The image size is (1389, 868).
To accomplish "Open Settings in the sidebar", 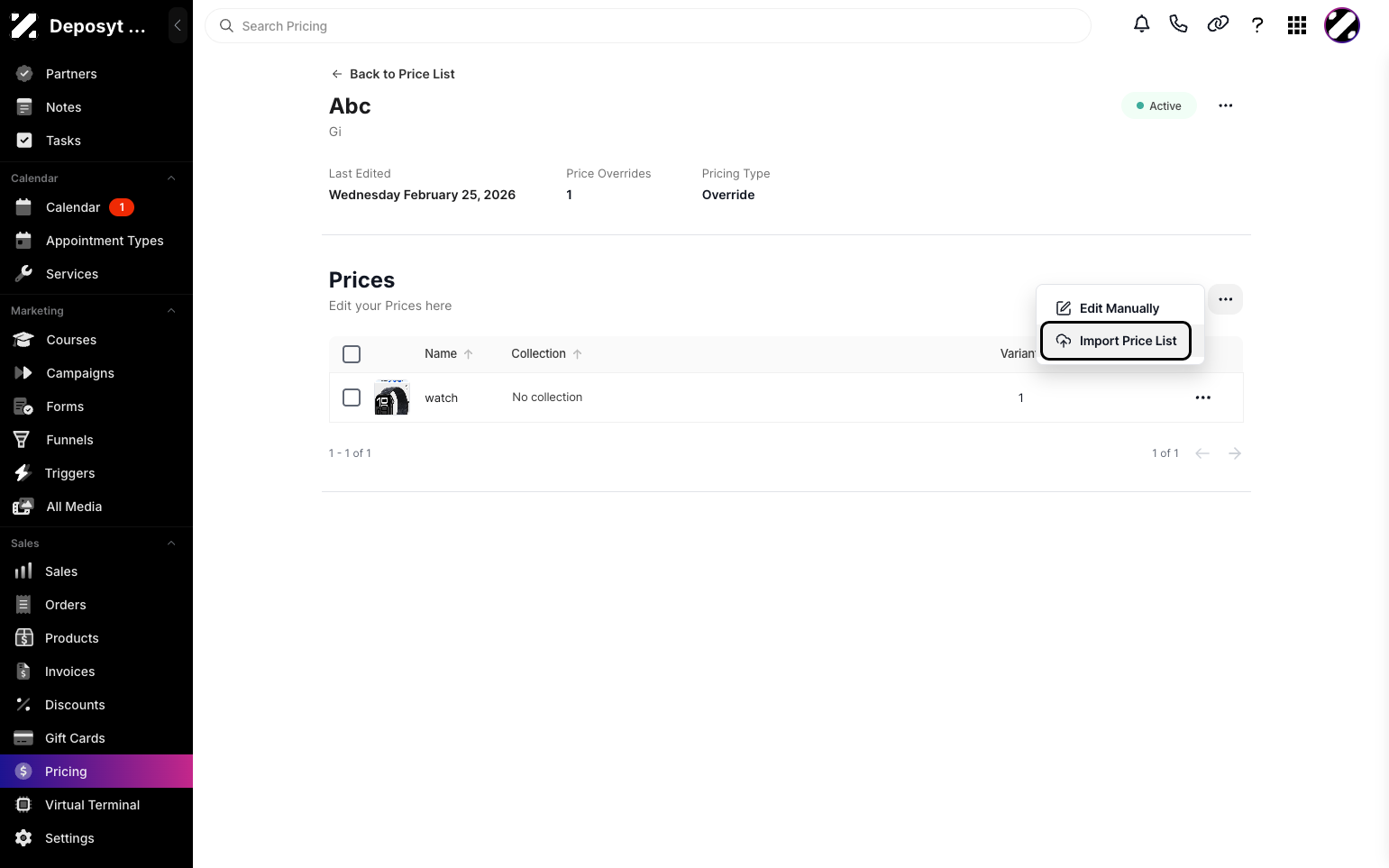I will (x=96, y=838).
